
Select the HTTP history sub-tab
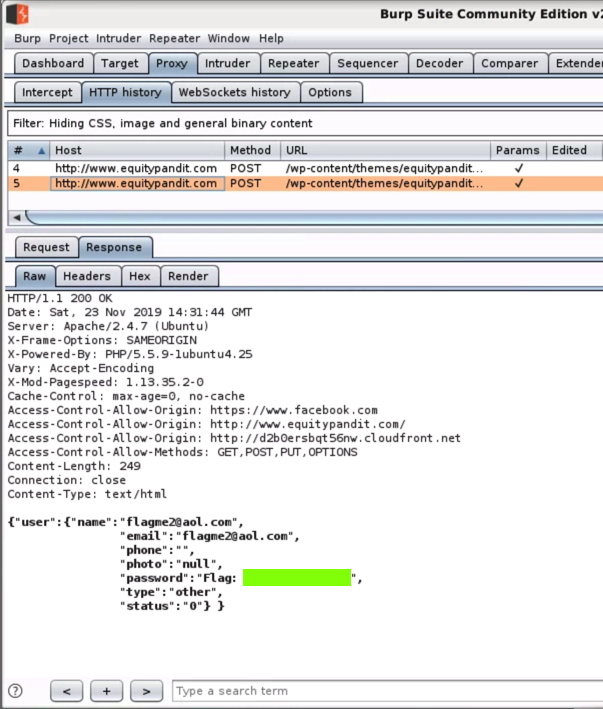pos(126,92)
